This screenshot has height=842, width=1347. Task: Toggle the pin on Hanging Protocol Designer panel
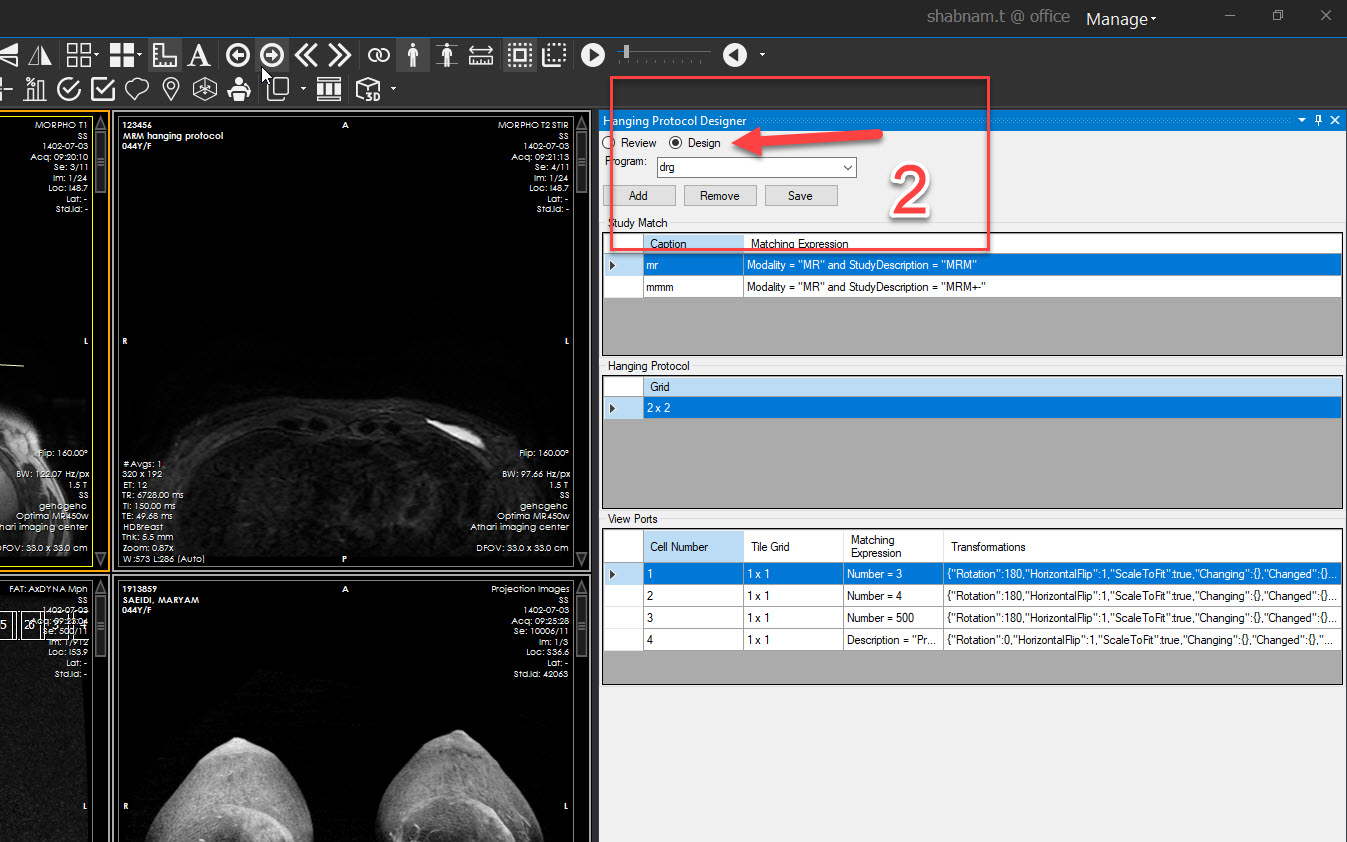pyautogui.click(x=1318, y=120)
